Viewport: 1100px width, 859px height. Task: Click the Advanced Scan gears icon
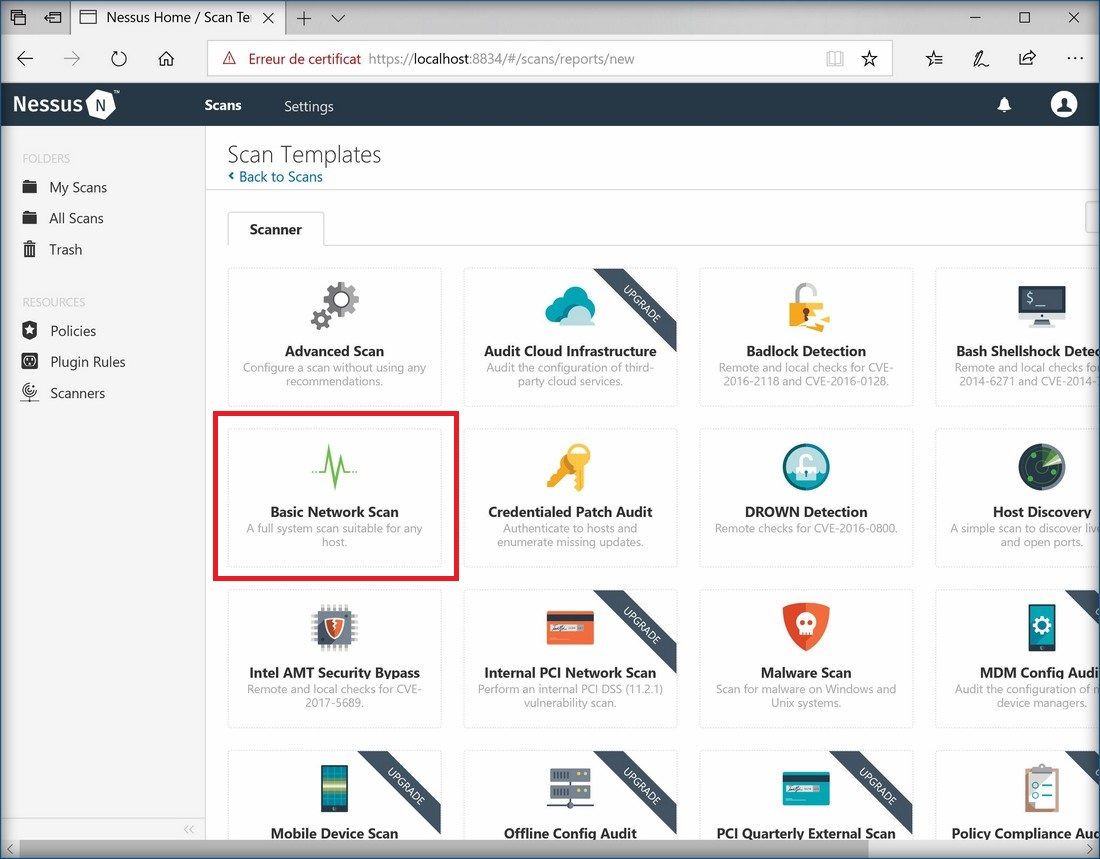point(334,306)
